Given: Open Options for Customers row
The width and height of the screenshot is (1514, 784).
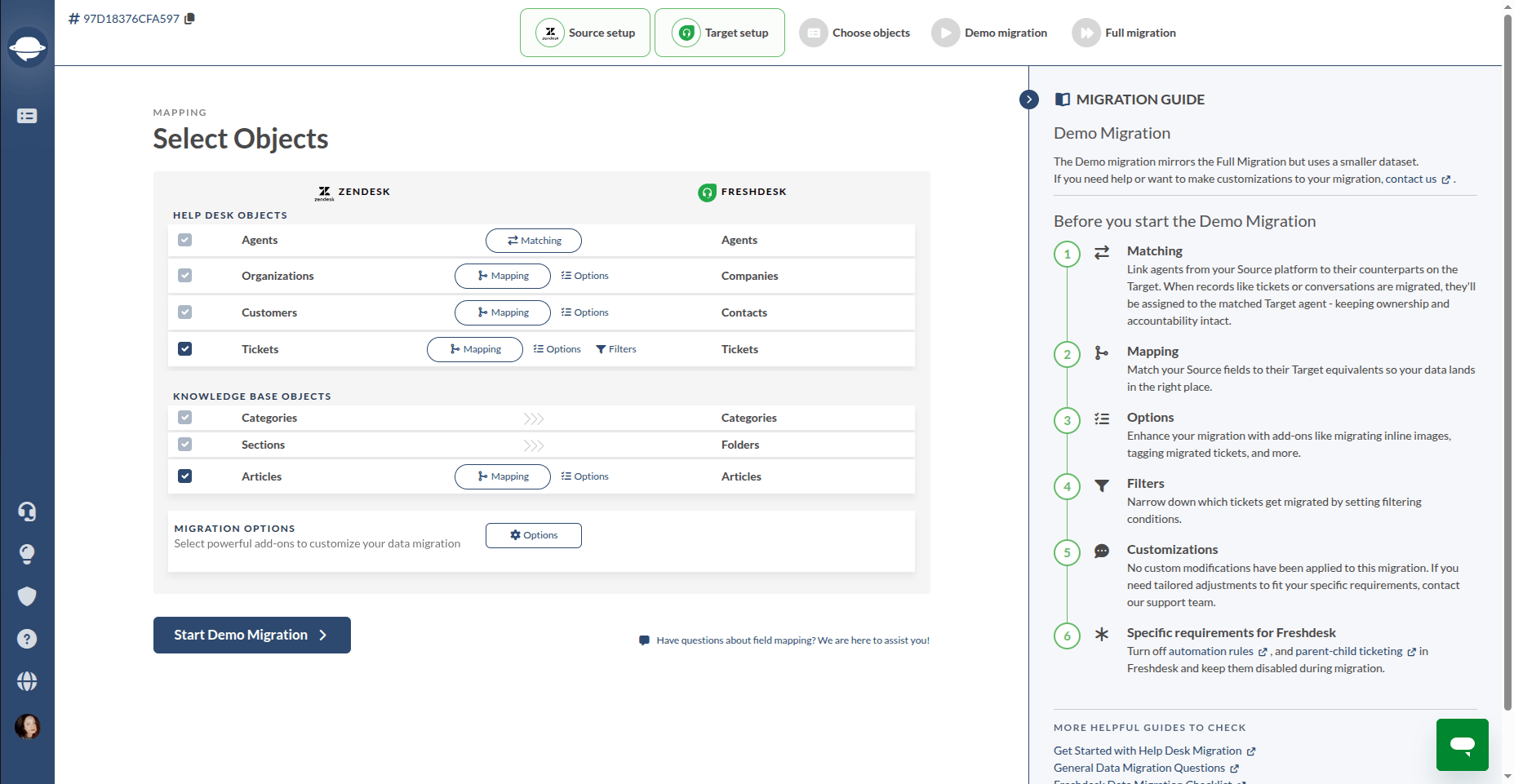Looking at the screenshot, I should coord(584,313).
